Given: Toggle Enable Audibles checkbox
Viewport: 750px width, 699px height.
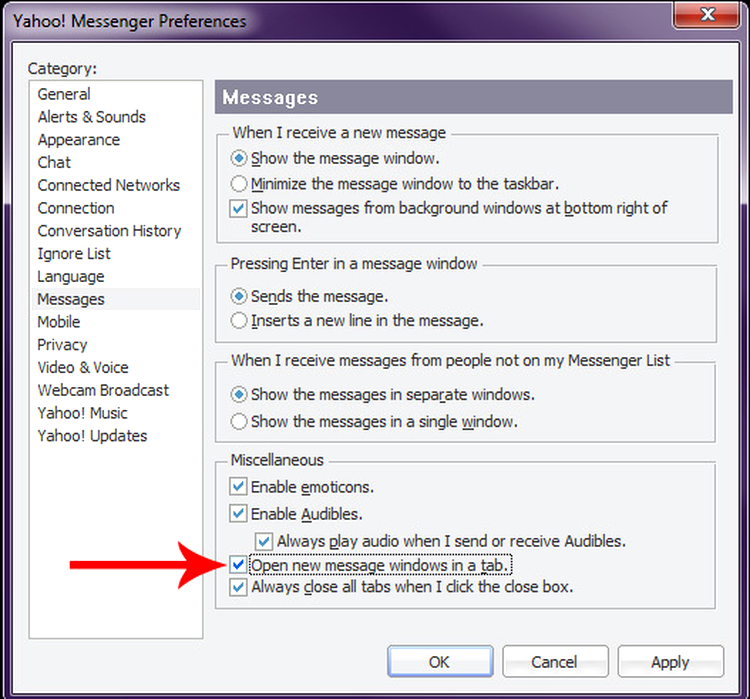Looking at the screenshot, I should (238, 513).
